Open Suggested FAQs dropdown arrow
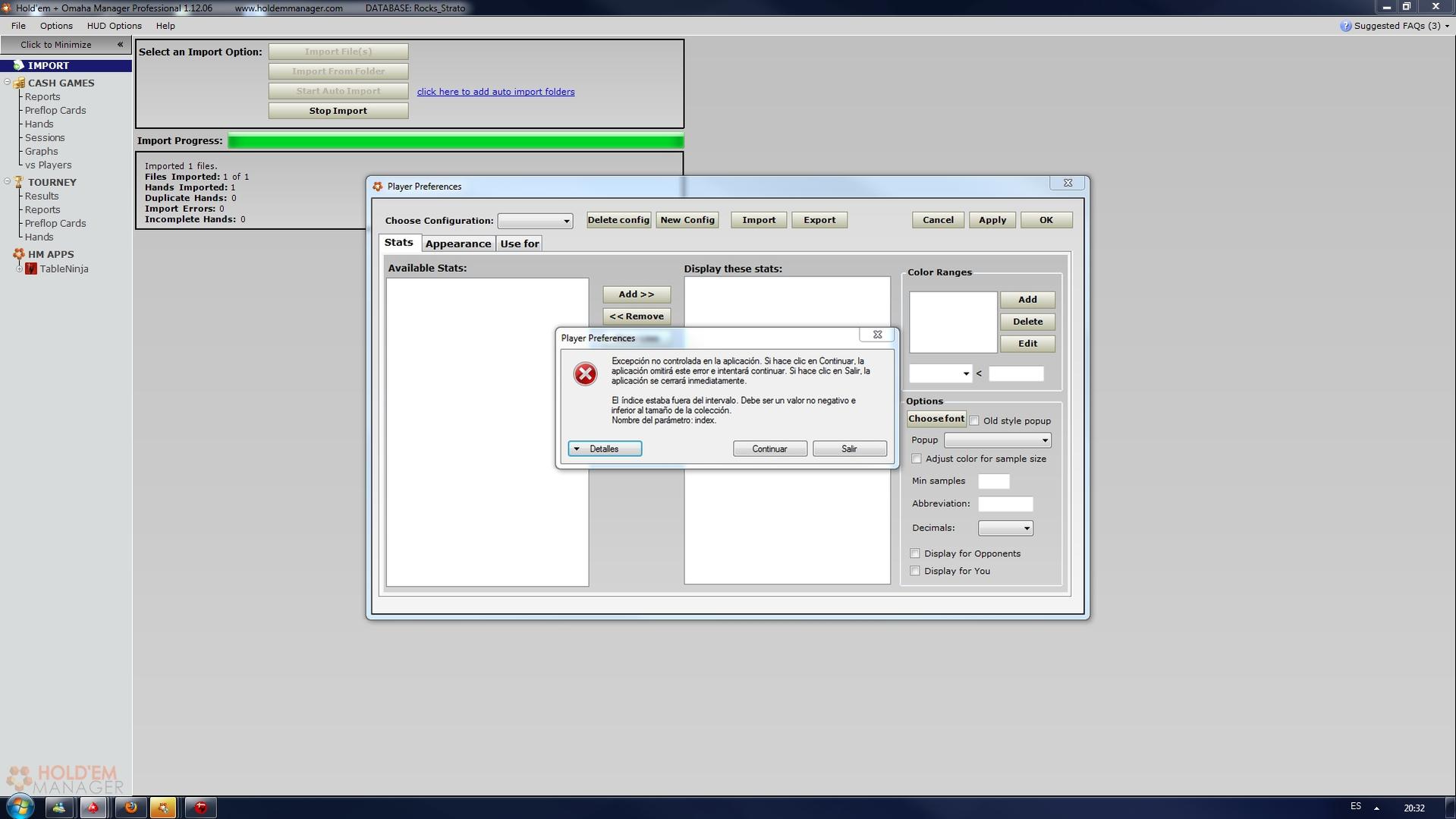The height and width of the screenshot is (819, 1456). [x=1447, y=26]
